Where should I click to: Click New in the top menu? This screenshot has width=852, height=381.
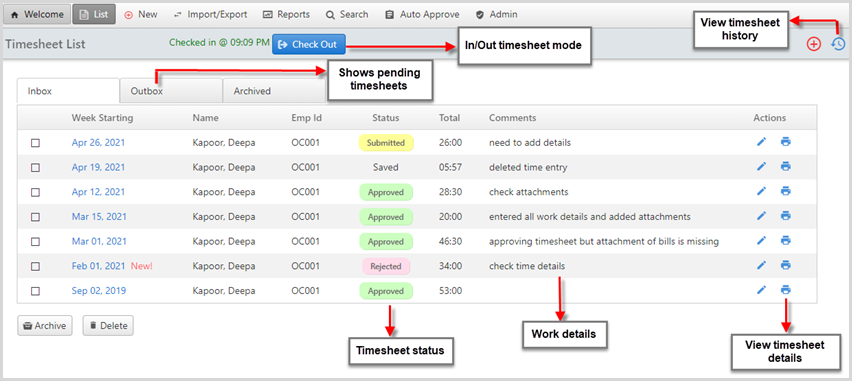click(141, 15)
